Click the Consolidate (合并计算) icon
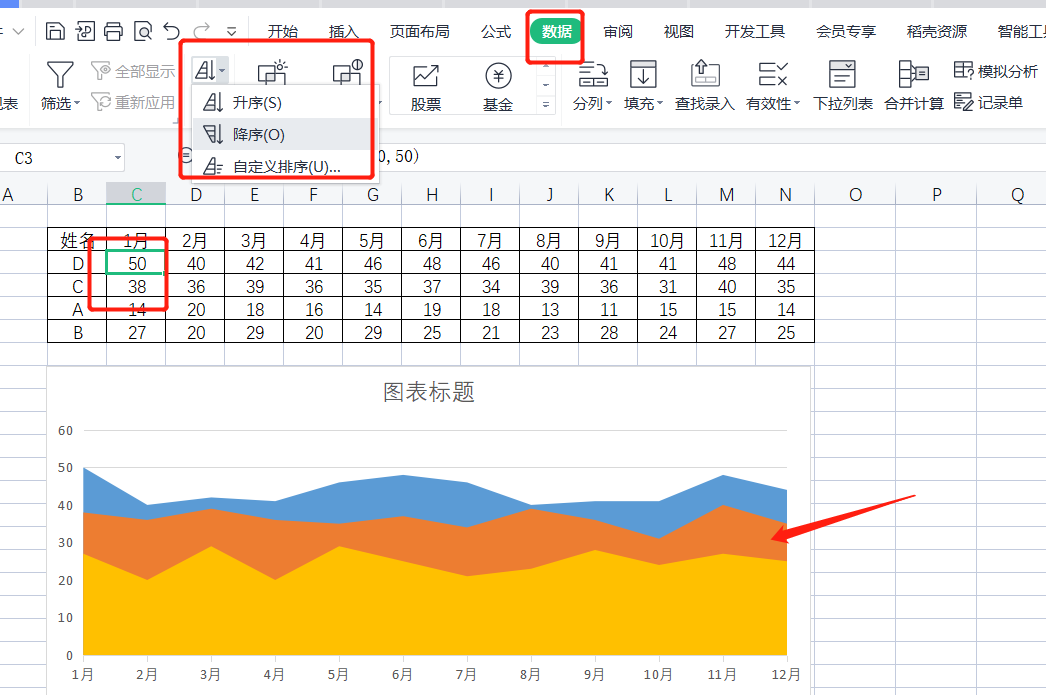The width and height of the screenshot is (1046, 695). click(913, 74)
